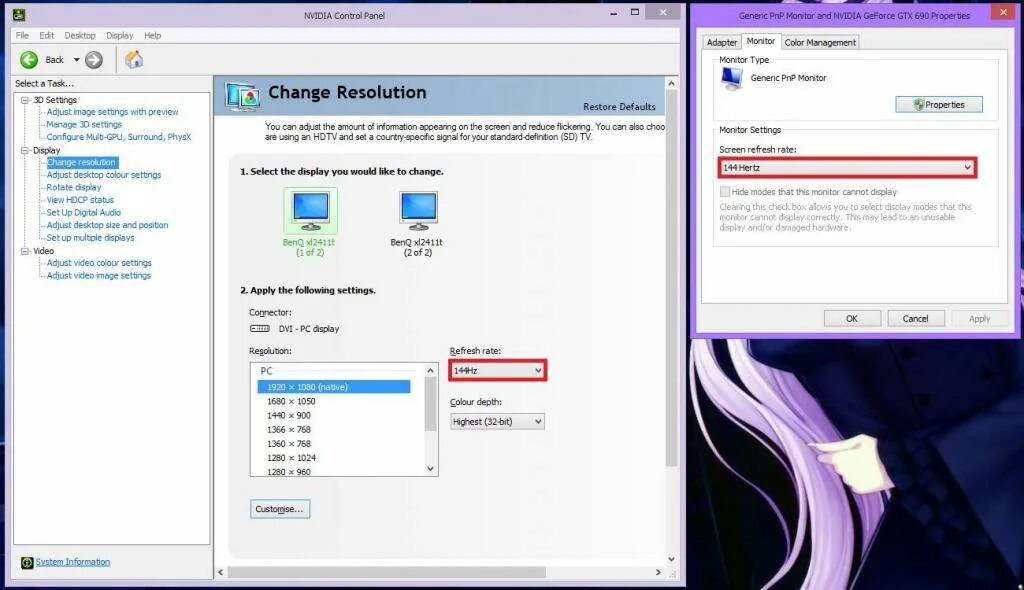This screenshot has width=1024, height=590.
Task: Click the Customise... button
Action: tap(280, 509)
